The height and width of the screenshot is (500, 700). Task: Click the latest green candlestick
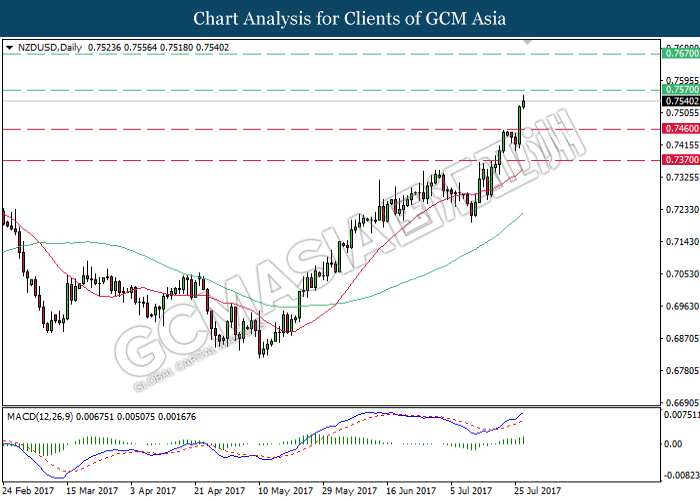coord(523,102)
